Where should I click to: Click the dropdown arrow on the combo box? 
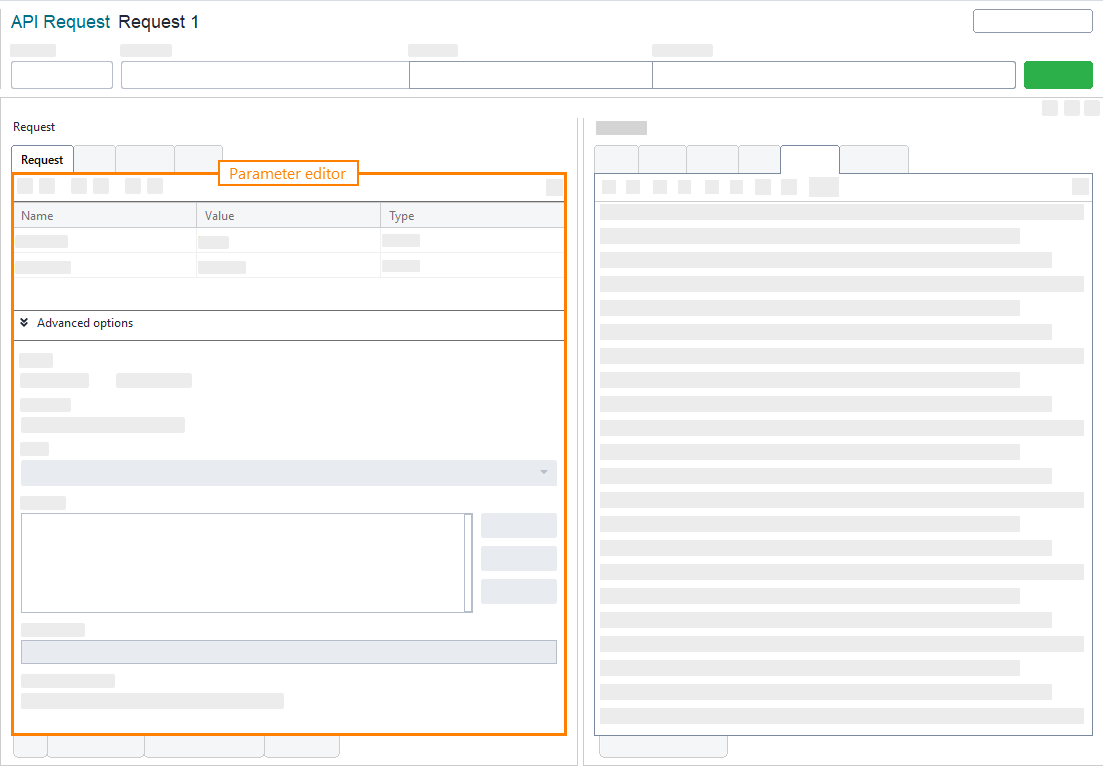(x=544, y=472)
